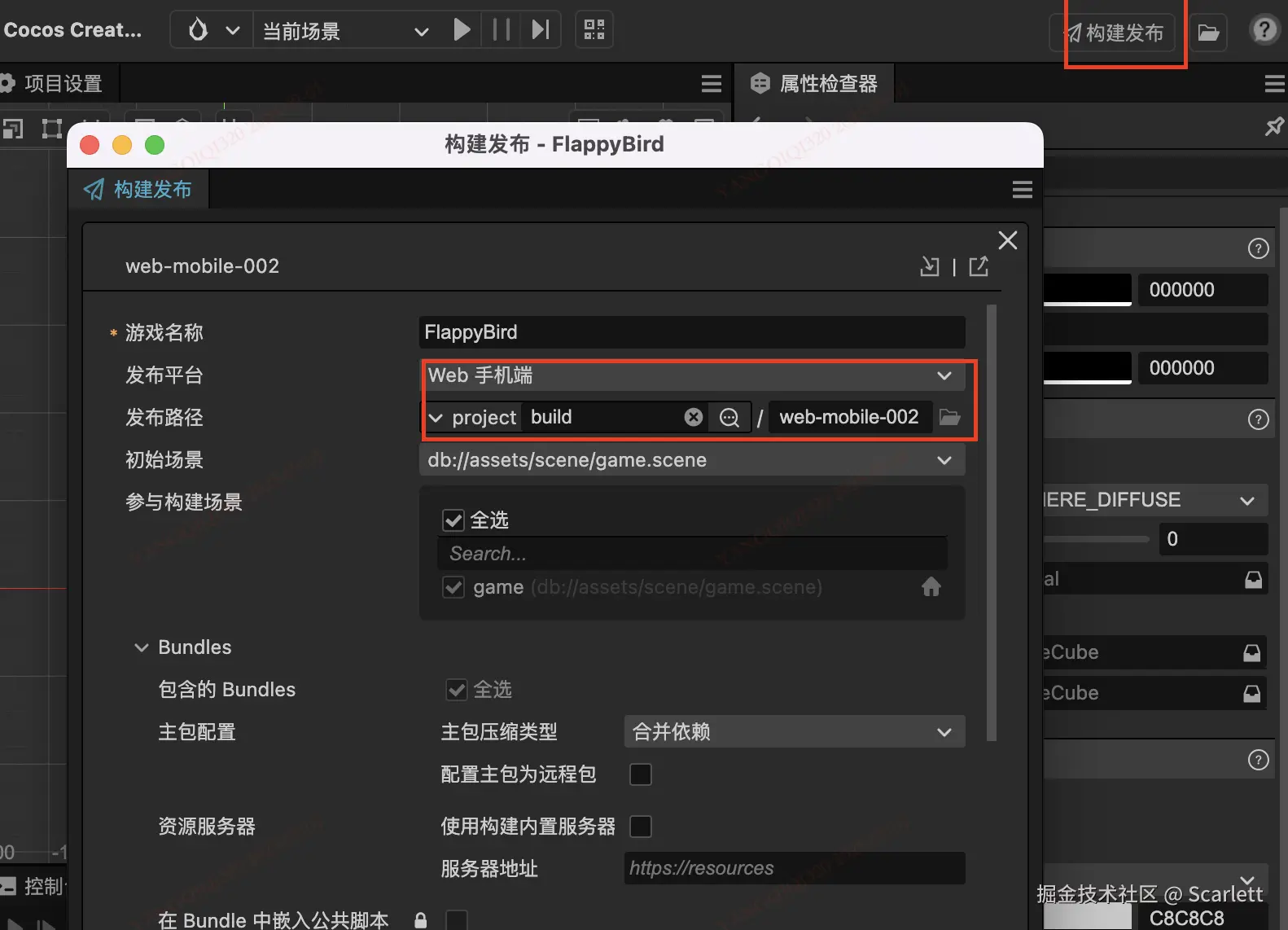Toggle the 全选 checkbox for build scenes

(453, 520)
